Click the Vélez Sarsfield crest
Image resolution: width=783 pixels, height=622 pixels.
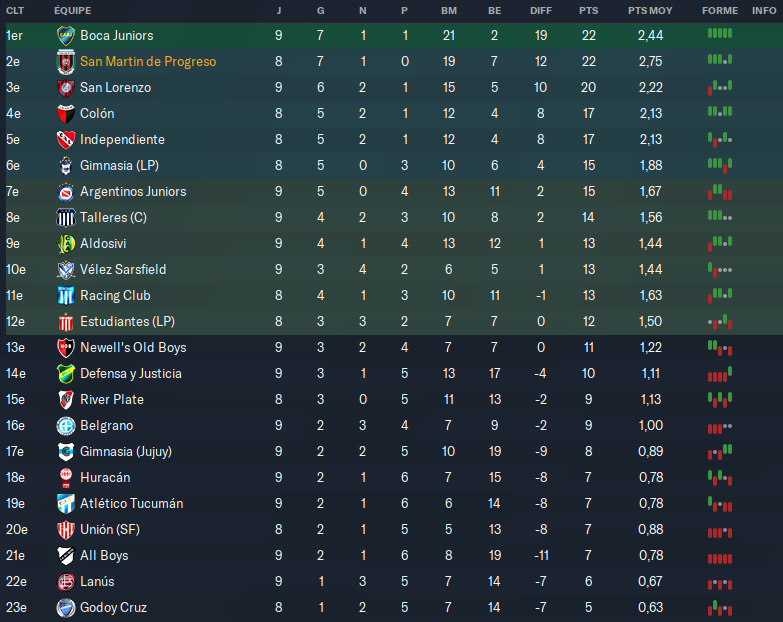[x=66, y=269]
